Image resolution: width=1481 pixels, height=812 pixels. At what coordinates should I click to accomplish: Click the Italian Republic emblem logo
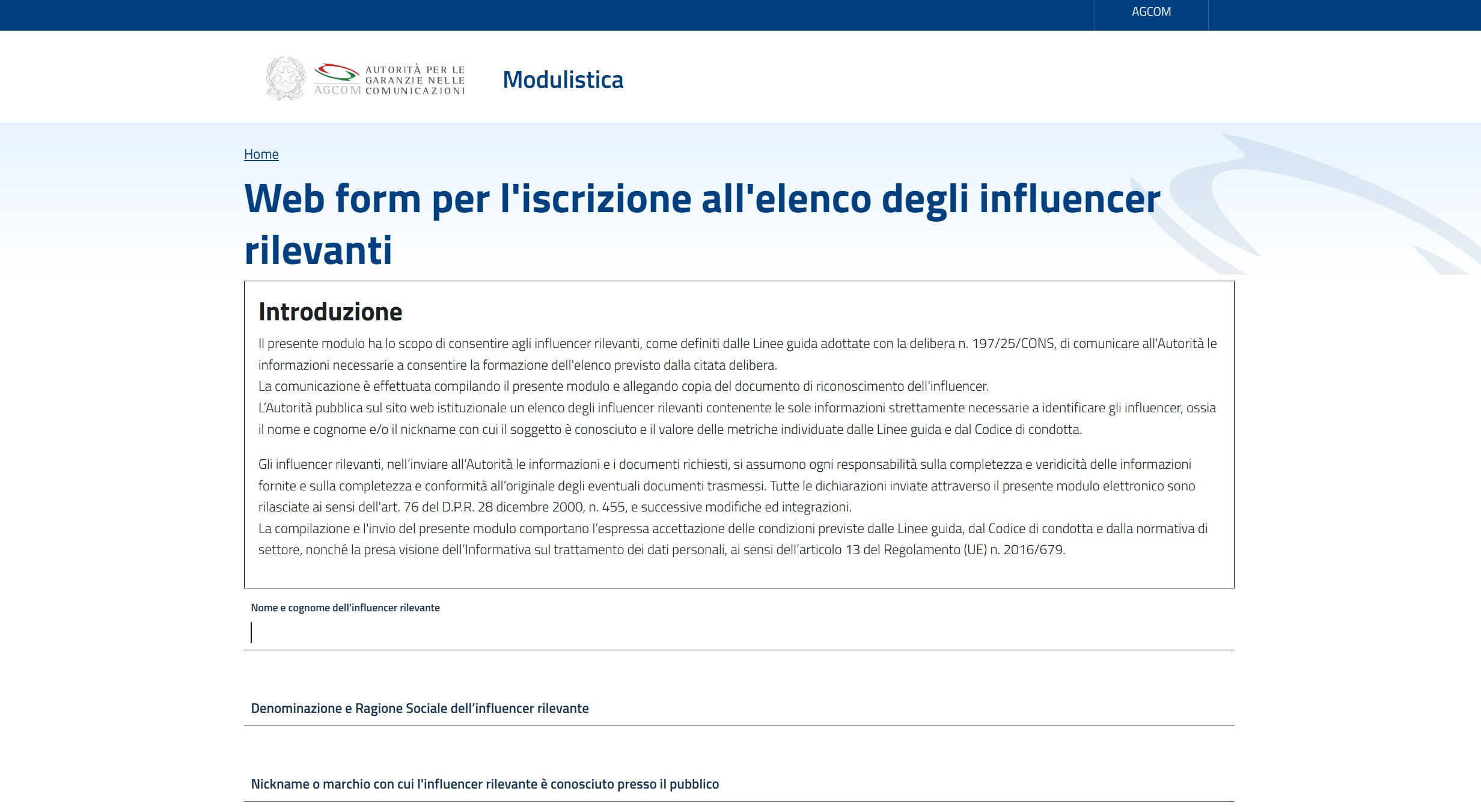click(286, 79)
